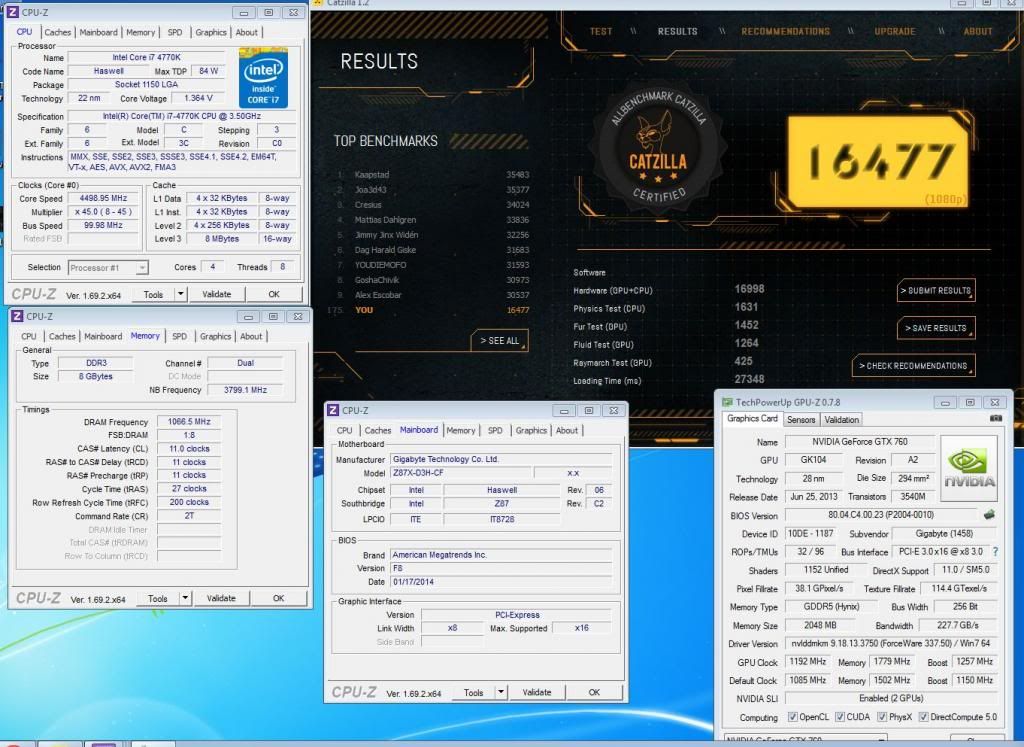Click the Intel Core i7 logo in CPU-Z
This screenshot has width=1024, height=747.
(x=263, y=78)
